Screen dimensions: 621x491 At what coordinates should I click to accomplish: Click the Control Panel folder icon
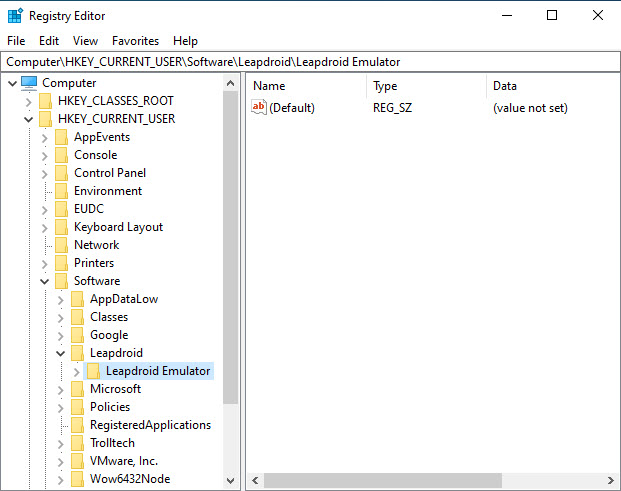tap(61, 173)
